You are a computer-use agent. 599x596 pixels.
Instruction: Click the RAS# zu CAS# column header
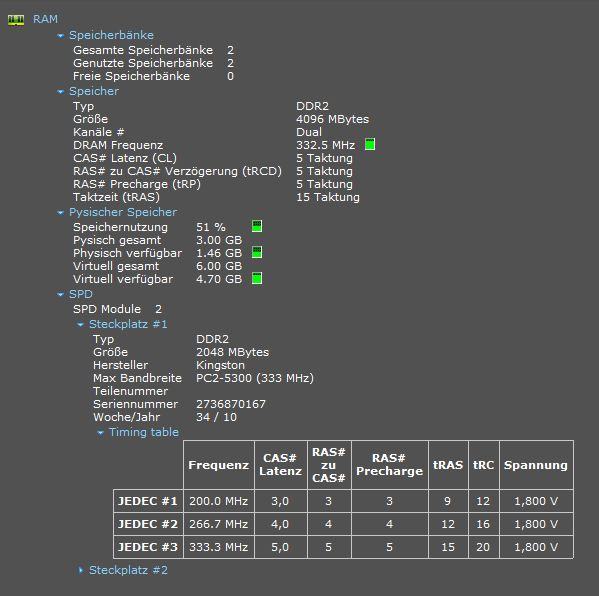329,465
